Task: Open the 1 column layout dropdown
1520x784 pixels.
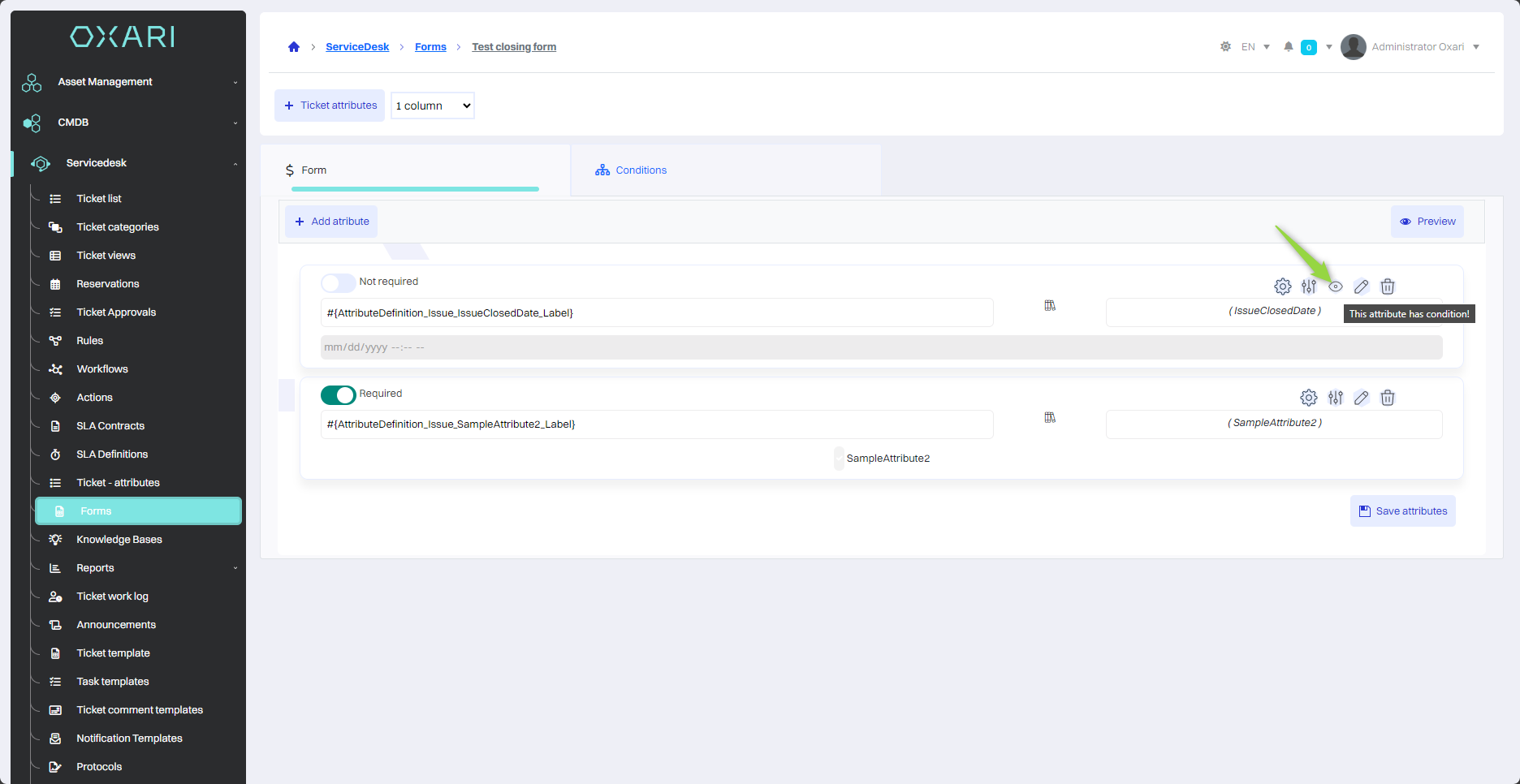Action: coord(433,106)
